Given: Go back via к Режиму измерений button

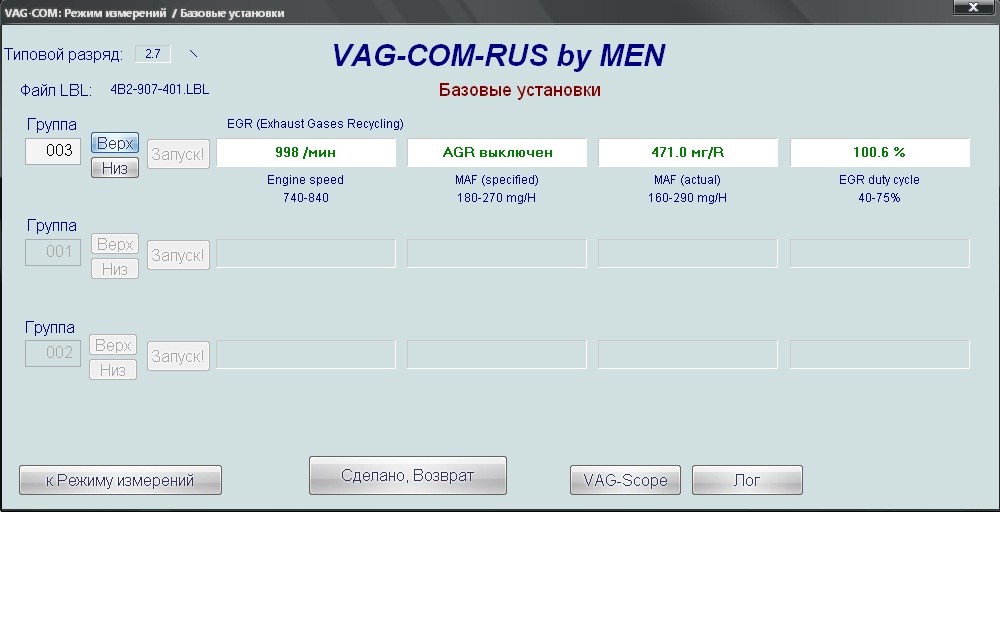Looking at the screenshot, I should (120, 480).
